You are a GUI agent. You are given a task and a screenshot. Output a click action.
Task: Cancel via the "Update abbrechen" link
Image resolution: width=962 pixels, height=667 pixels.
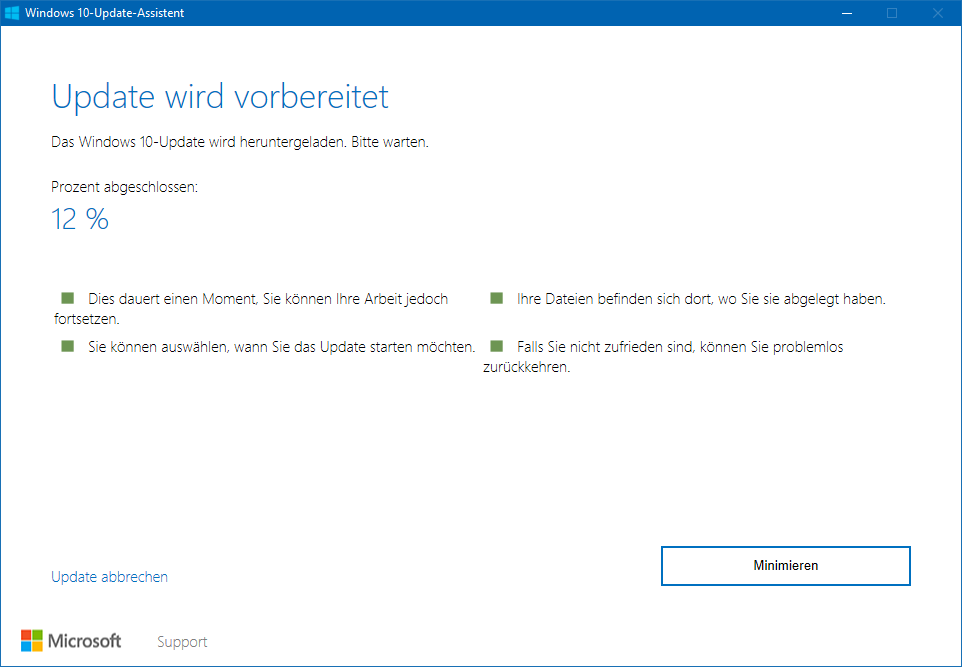tap(109, 577)
